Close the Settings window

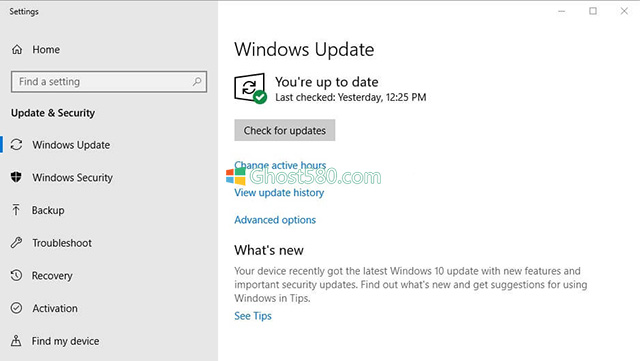[624, 11]
